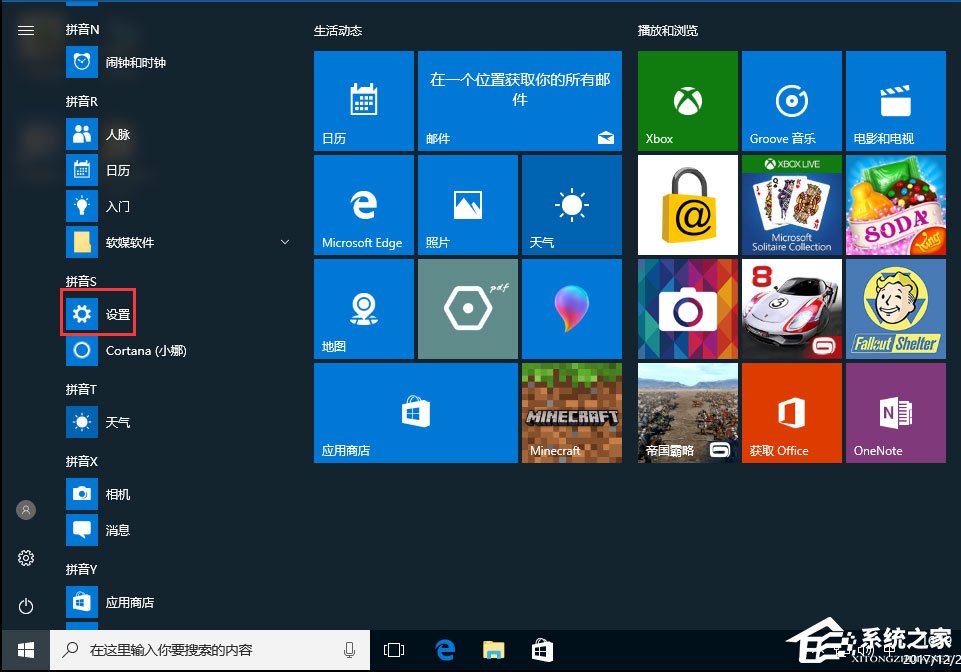Viewport: 961px width, 672px height.
Task: Open Microsoft Solitaire Collection
Action: pos(791,204)
